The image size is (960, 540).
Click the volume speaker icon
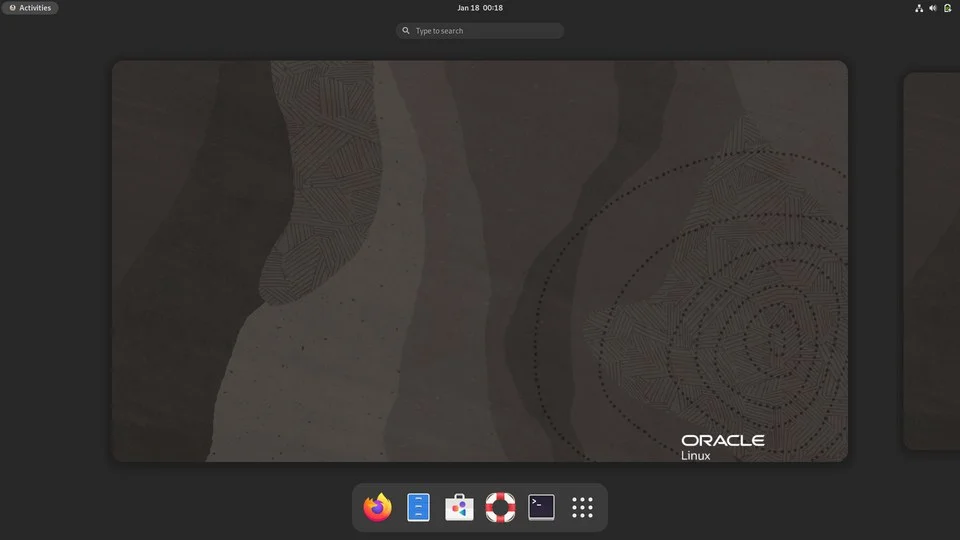[932, 8]
